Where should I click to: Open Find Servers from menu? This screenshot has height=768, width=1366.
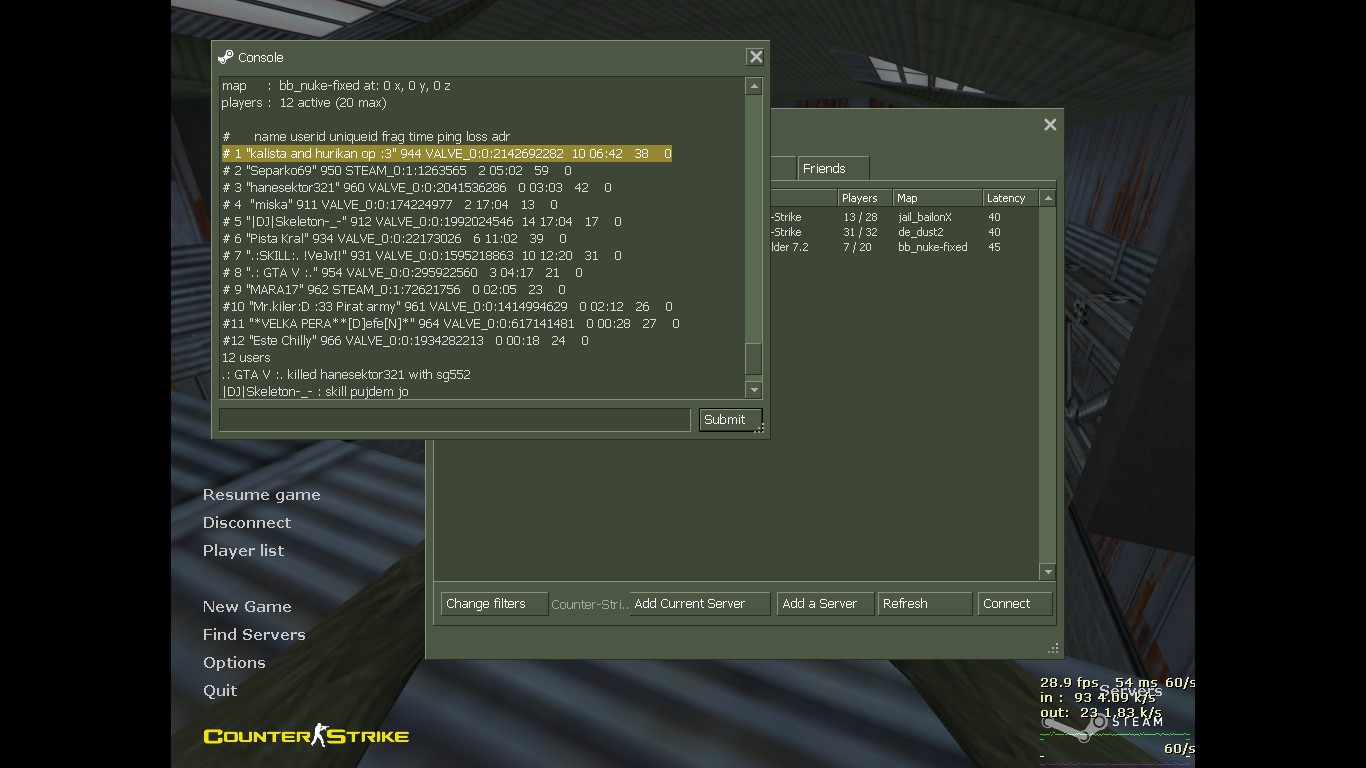tap(254, 635)
